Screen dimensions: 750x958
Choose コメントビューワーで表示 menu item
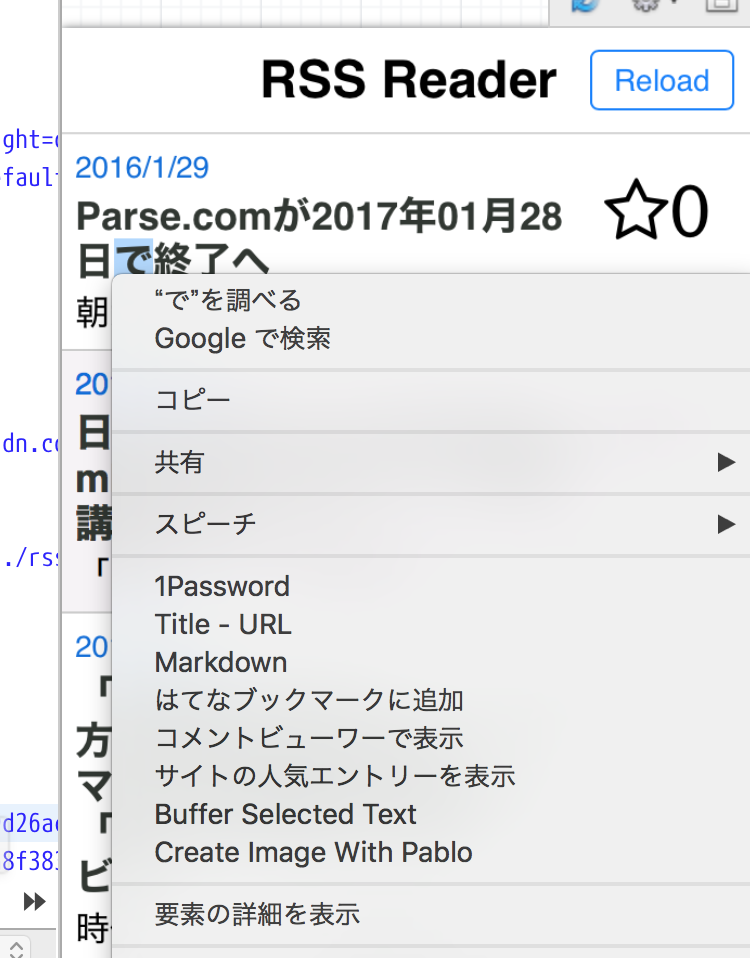[x=309, y=739]
